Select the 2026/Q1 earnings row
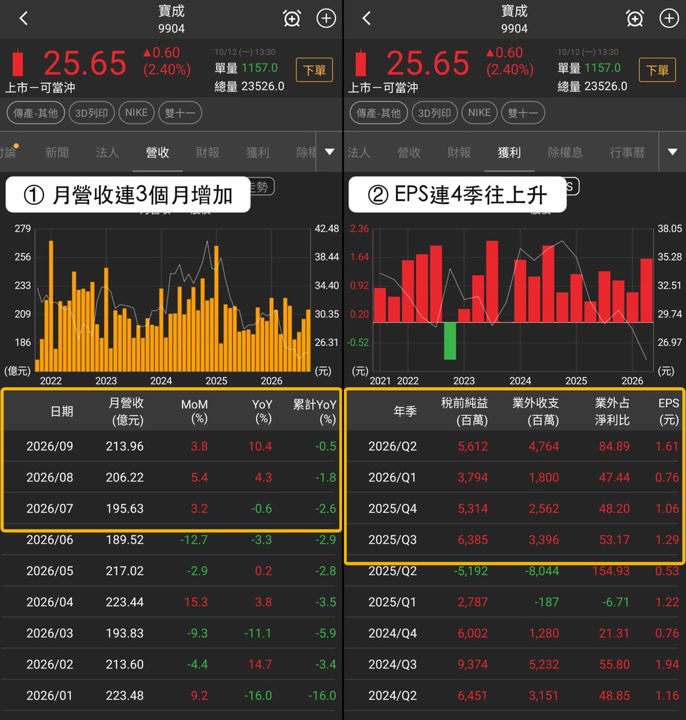The image size is (686, 720). tap(515, 477)
